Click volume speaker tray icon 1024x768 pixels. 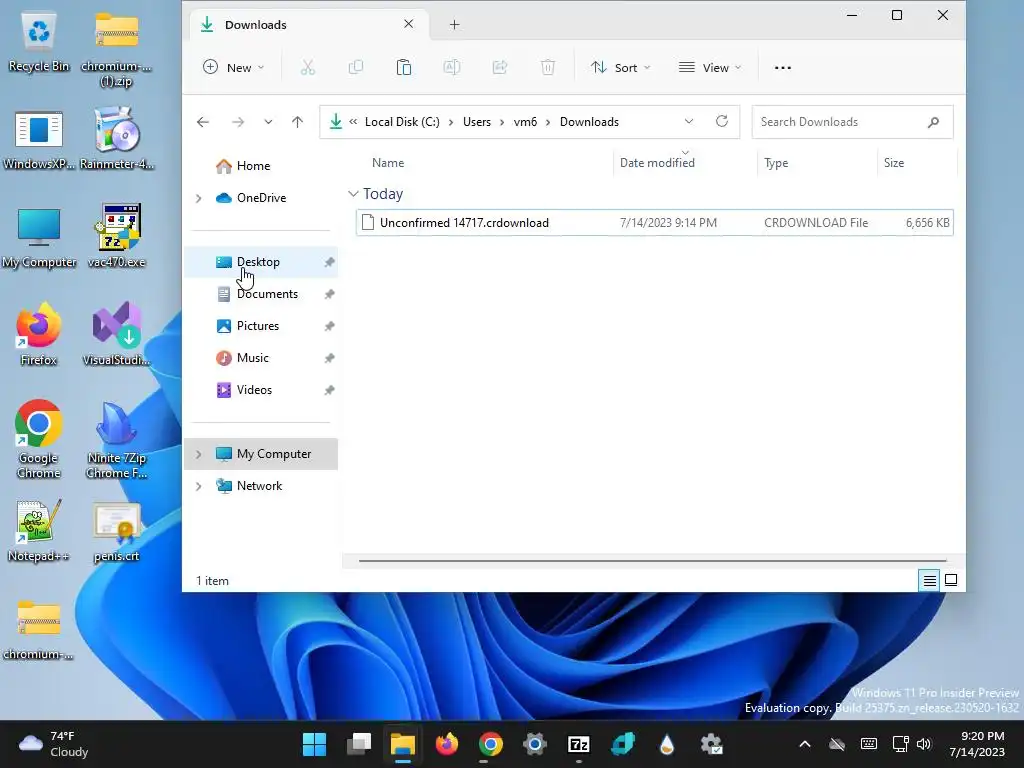[x=923, y=744]
